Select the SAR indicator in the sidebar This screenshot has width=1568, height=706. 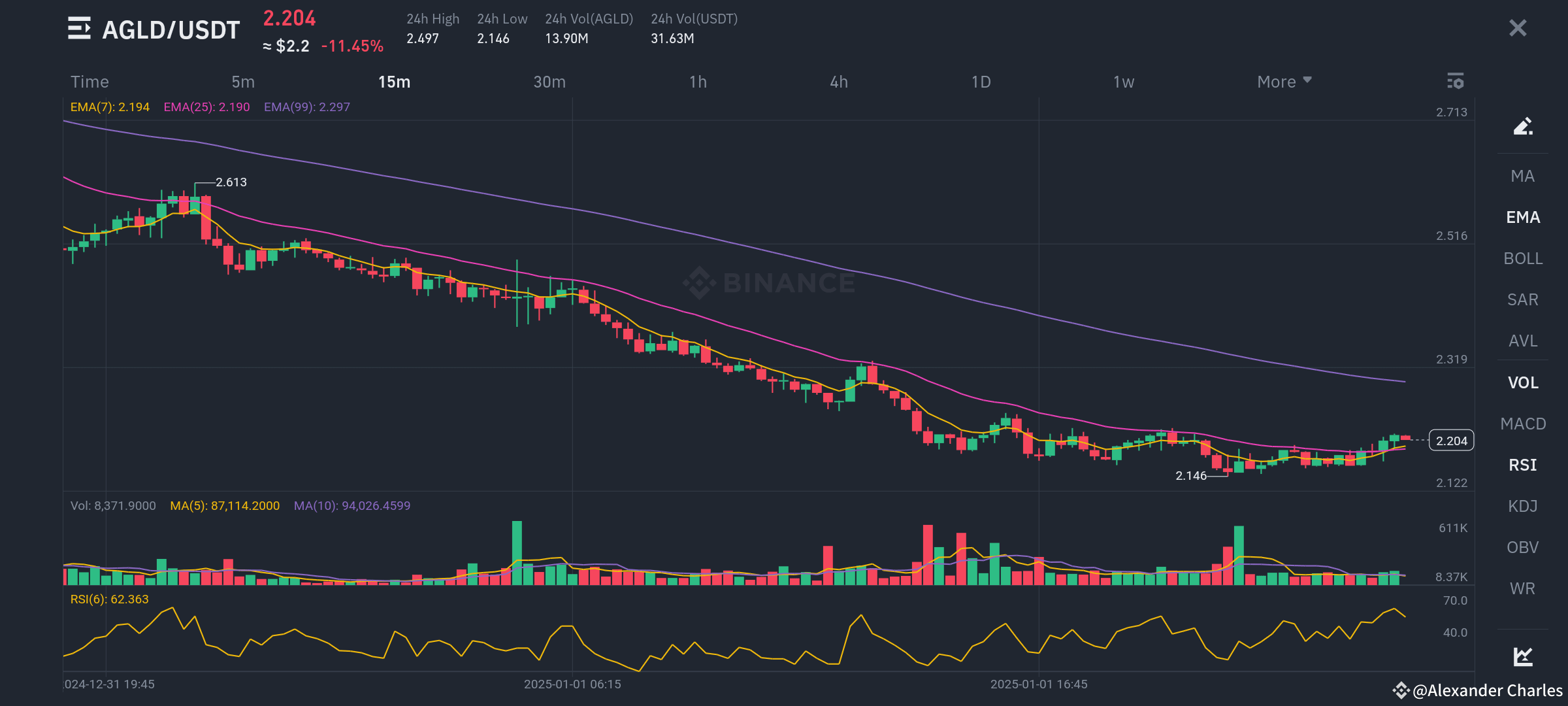coord(1522,299)
